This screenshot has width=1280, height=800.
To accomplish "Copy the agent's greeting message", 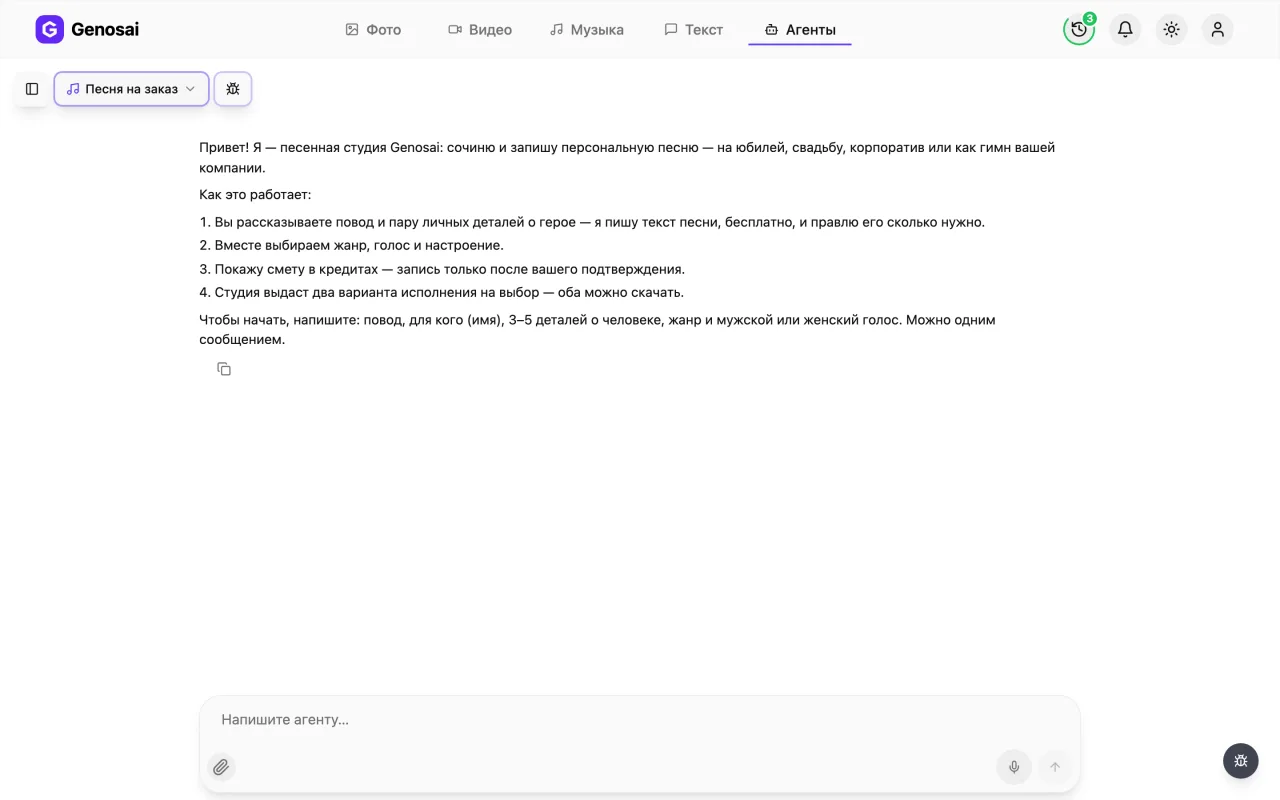I will coord(224,369).
